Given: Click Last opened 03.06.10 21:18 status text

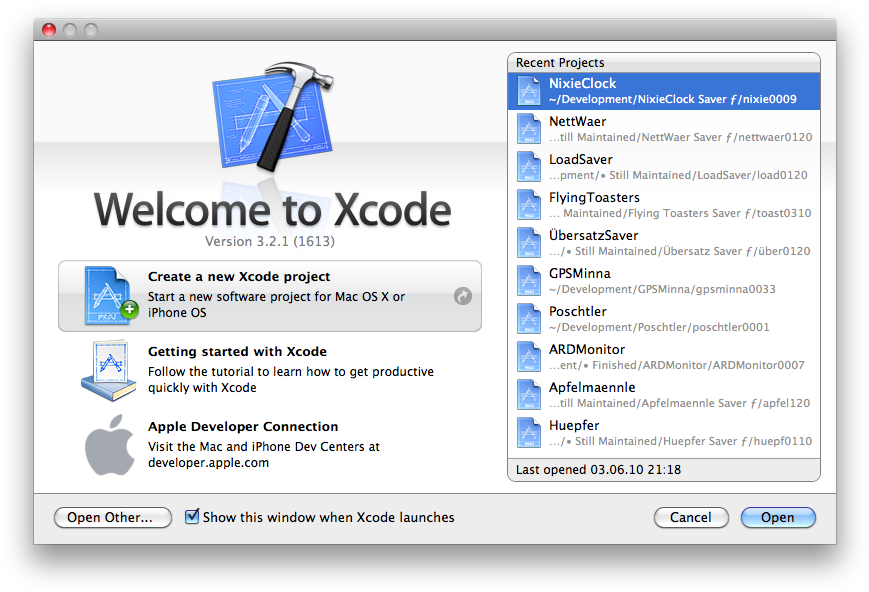Looking at the screenshot, I should (x=599, y=469).
